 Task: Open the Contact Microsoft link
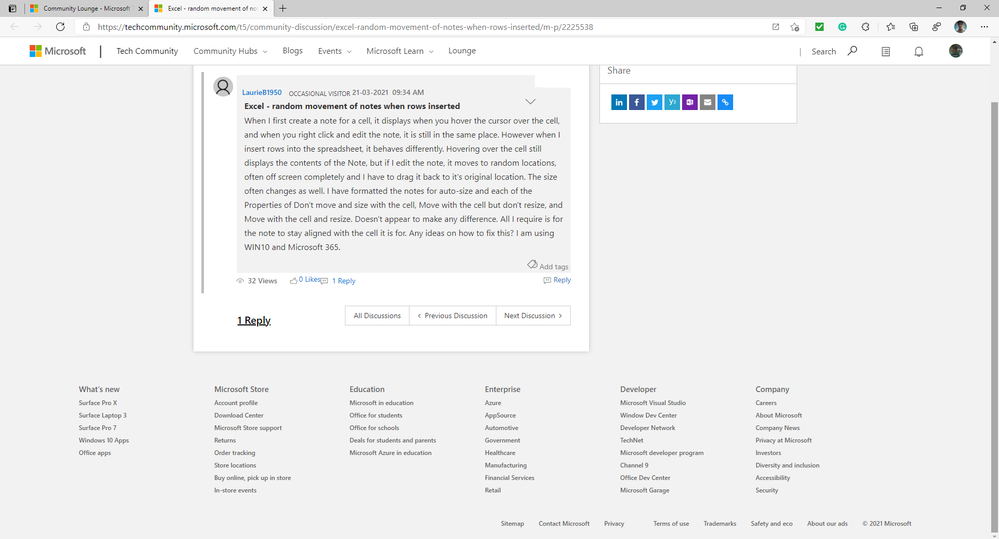[x=564, y=524]
